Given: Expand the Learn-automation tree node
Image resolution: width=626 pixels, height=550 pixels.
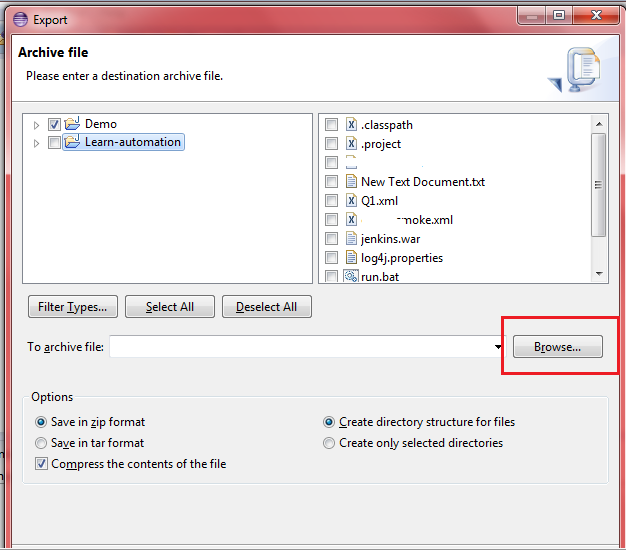Looking at the screenshot, I should (37, 143).
